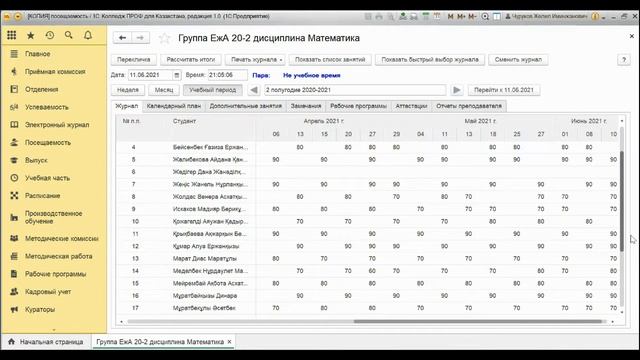Screen dimensions: 640x360
Task: Open Рабочие программы sidebar section
Action: tap(56, 274)
